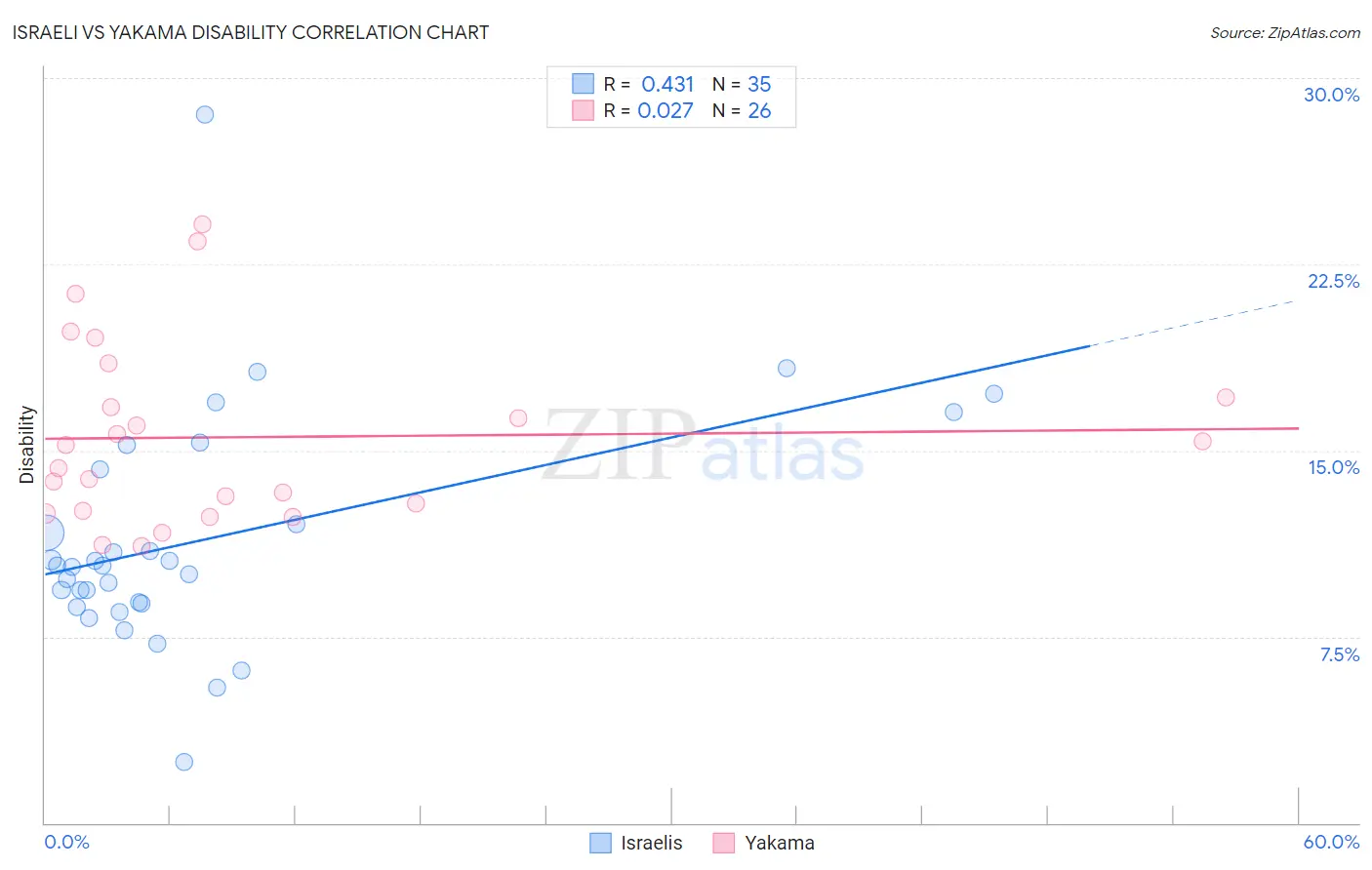Select the Yakama legend label
This screenshot has height=870, width=1372.
coord(780,843)
